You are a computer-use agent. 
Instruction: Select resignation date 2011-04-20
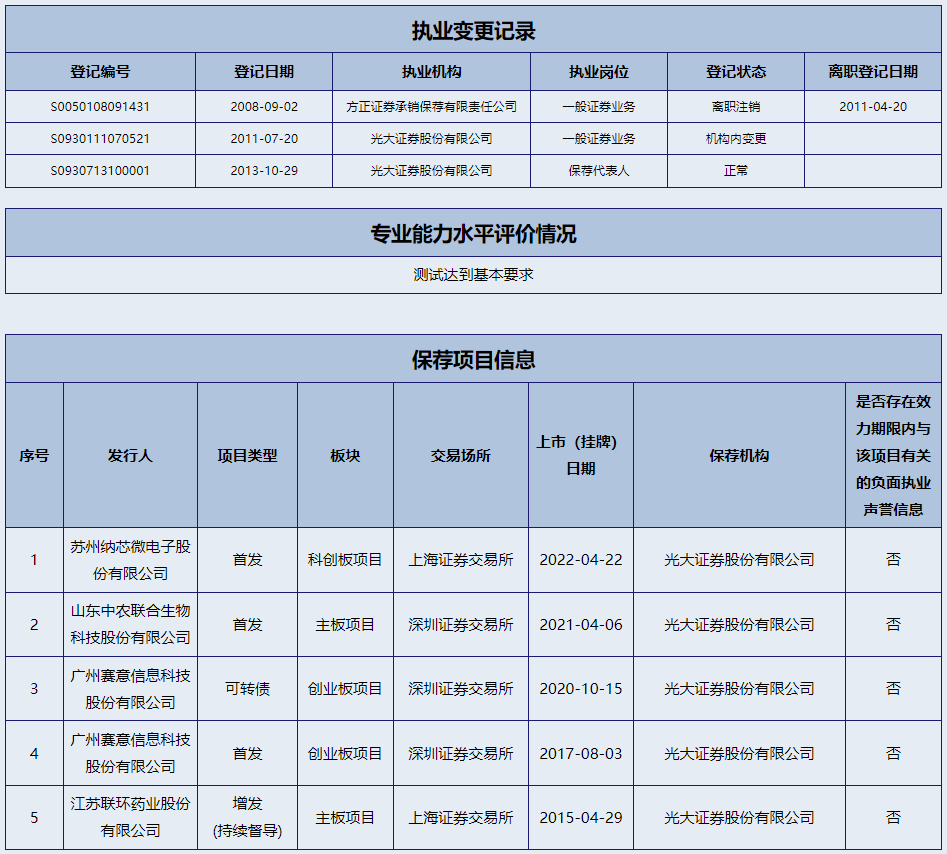coord(873,107)
